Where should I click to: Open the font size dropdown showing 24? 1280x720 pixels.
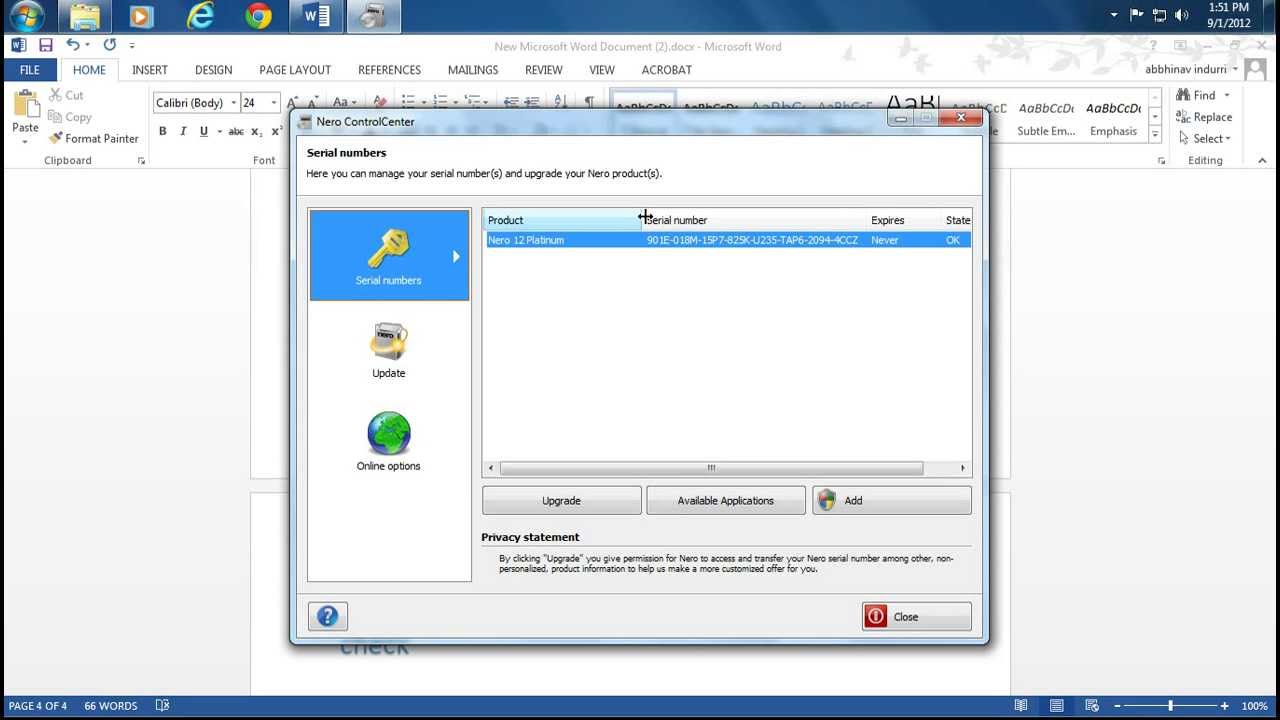pyautogui.click(x=273, y=103)
